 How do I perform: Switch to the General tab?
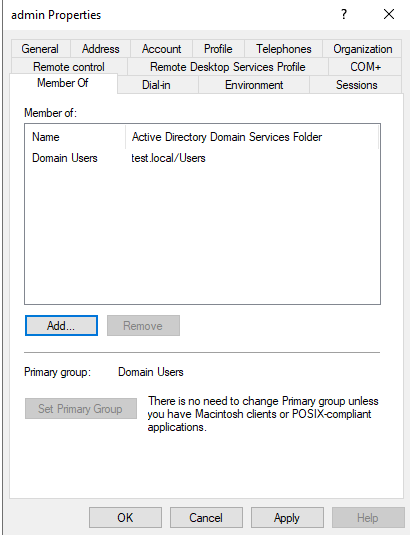(40, 49)
